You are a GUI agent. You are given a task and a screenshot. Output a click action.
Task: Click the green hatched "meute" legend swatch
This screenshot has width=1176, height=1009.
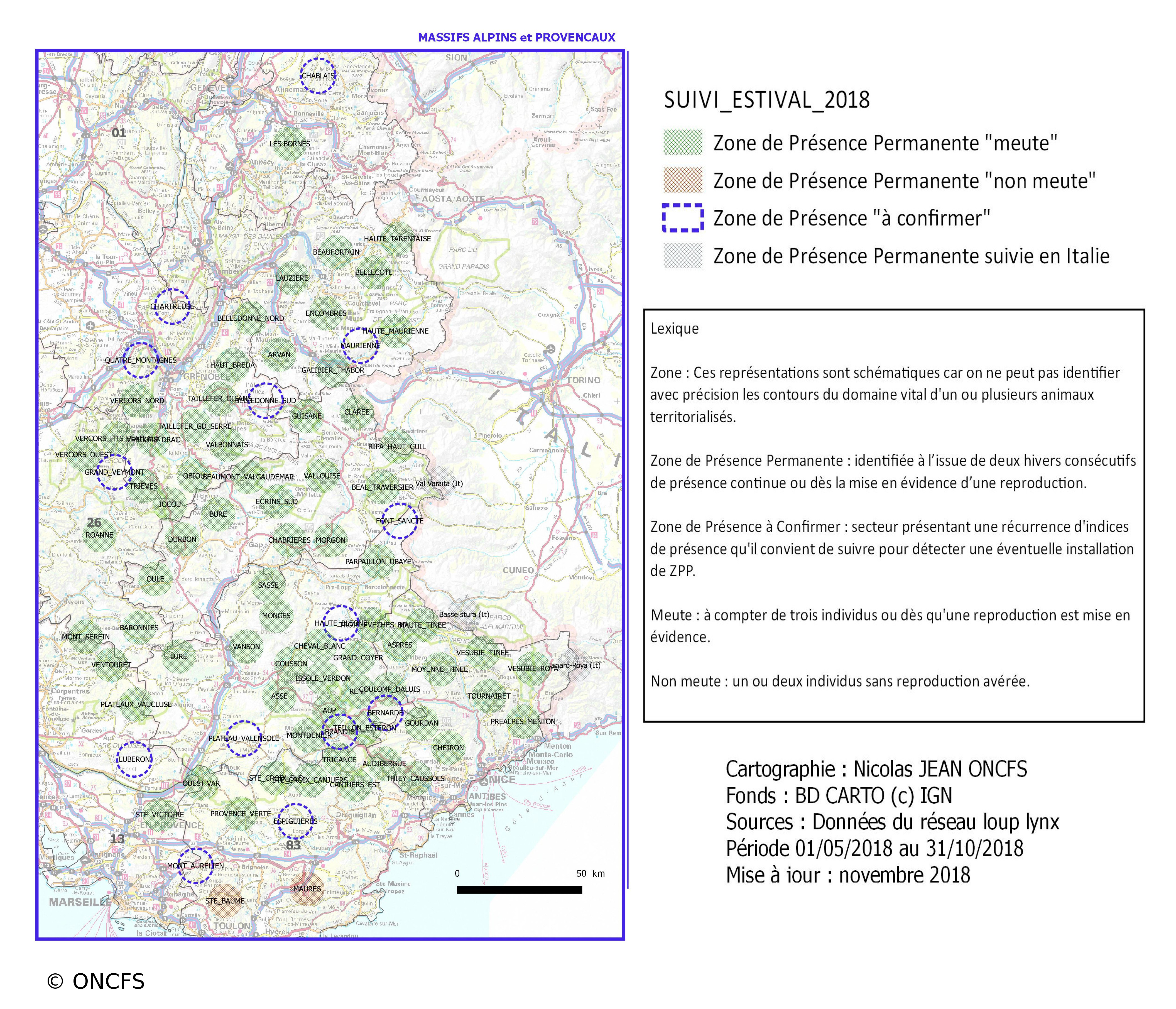click(683, 143)
